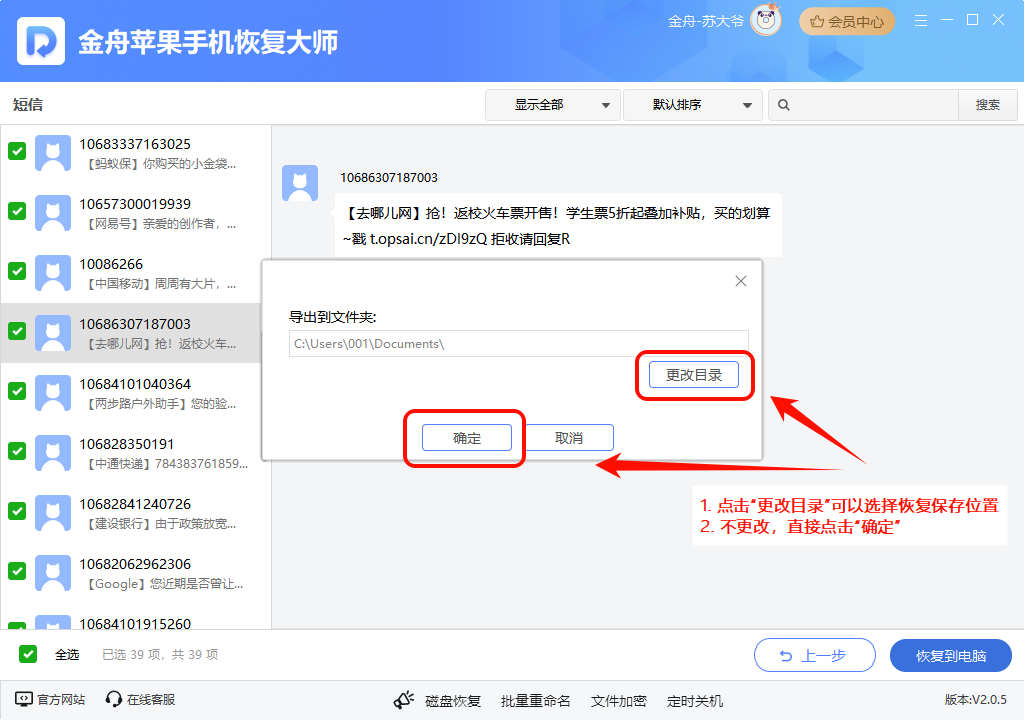
Task: Uncheck the 10684101040364 message checkbox
Action: coord(17,391)
